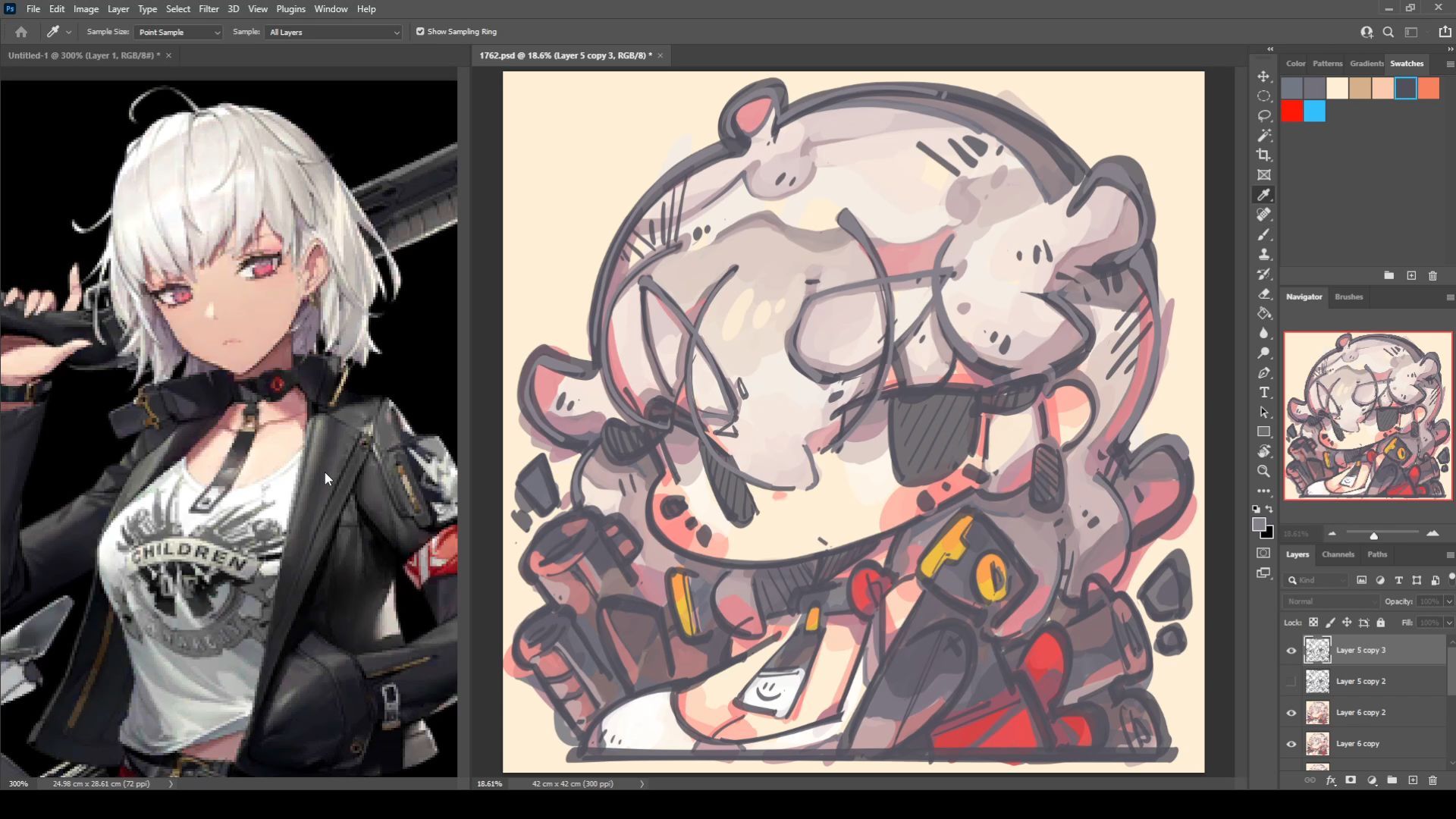Open Sample Size Point Sample dropdown

click(178, 33)
